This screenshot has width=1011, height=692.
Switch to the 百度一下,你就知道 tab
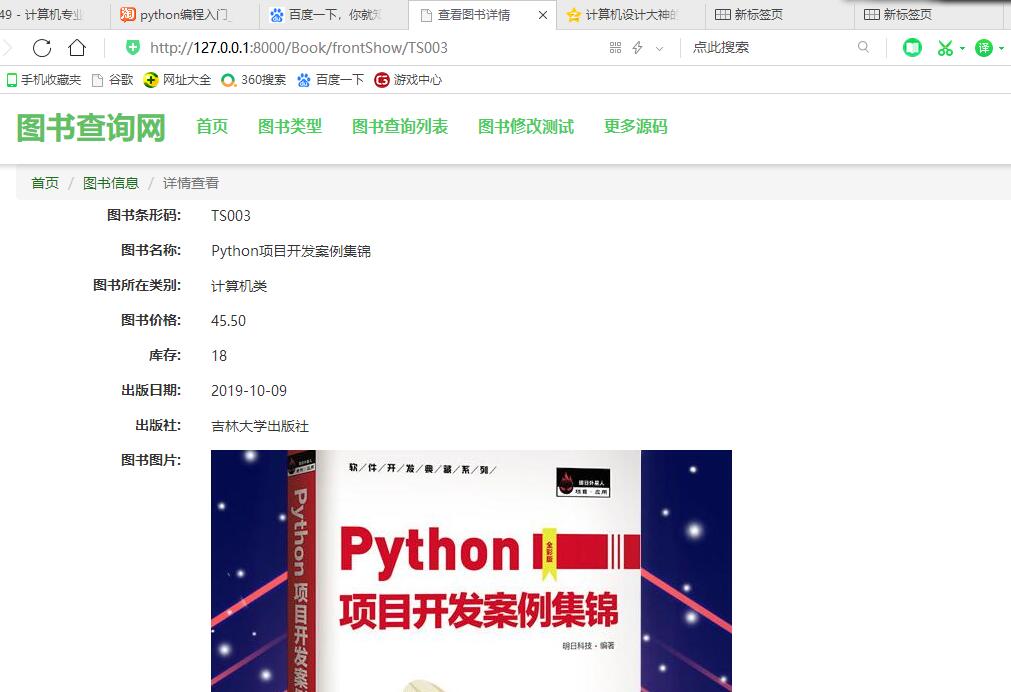click(334, 15)
